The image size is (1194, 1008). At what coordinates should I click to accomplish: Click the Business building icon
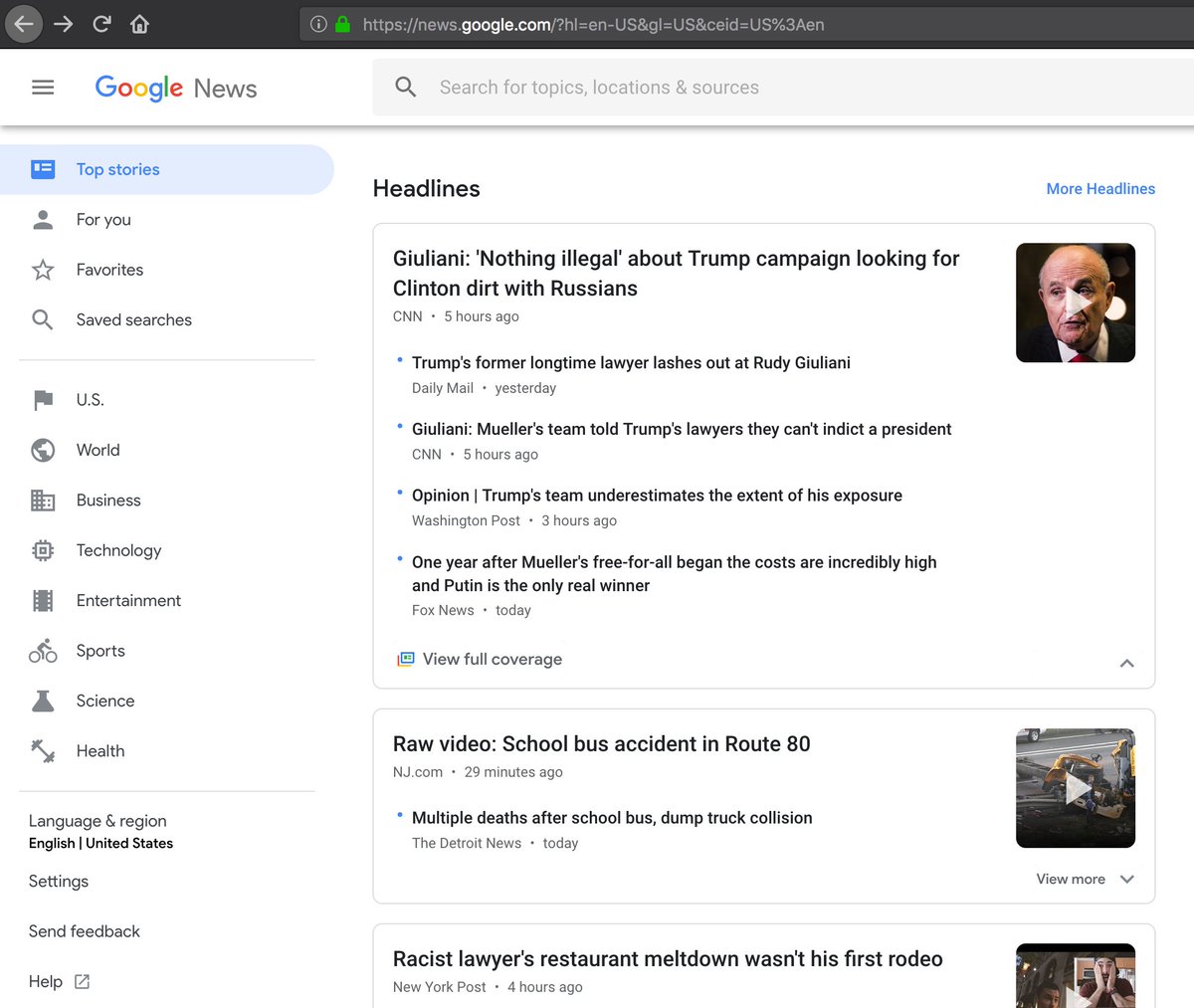tap(43, 501)
